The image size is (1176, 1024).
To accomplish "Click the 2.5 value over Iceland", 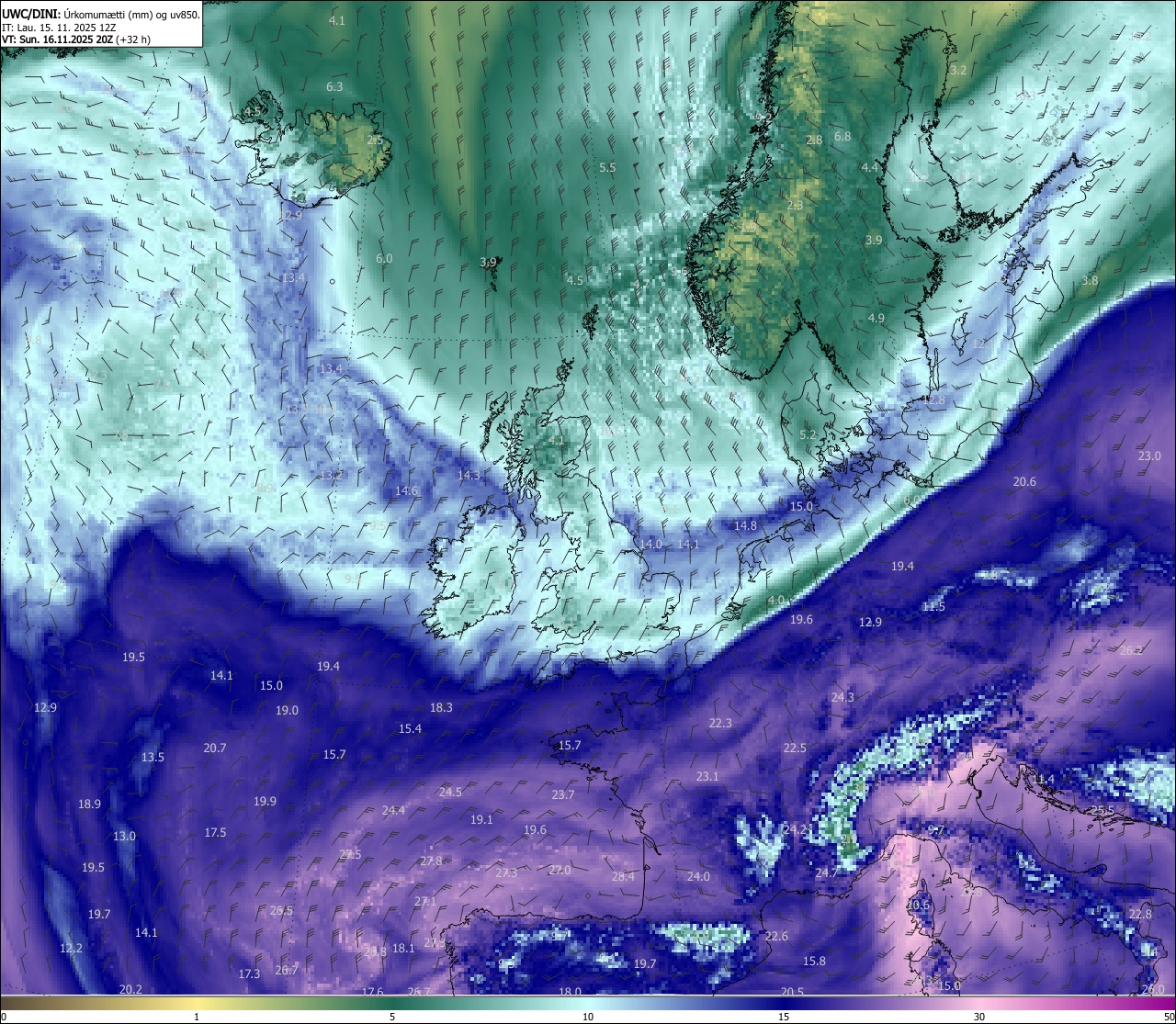I will 375,140.
